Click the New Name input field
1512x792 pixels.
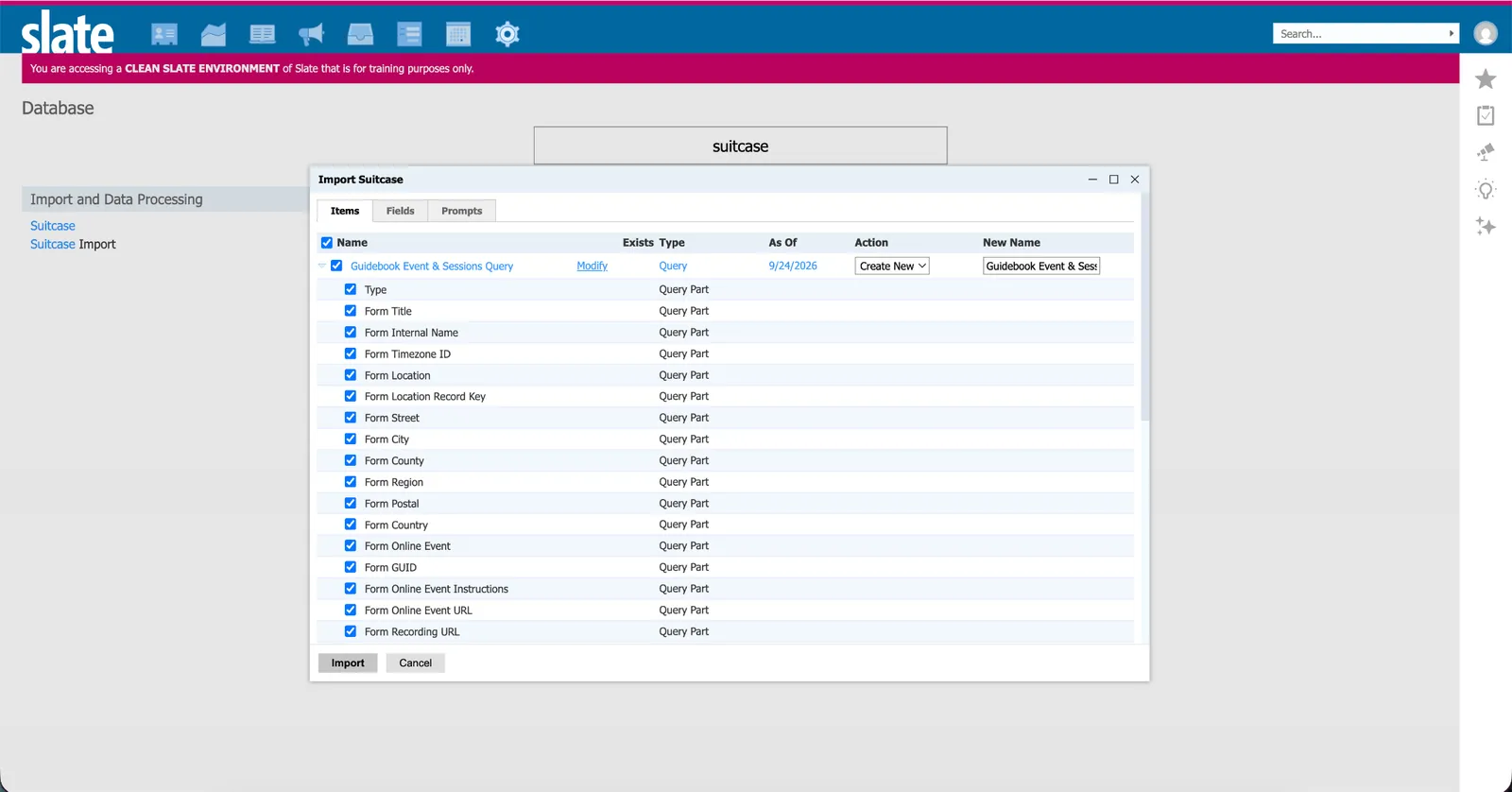tap(1041, 267)
